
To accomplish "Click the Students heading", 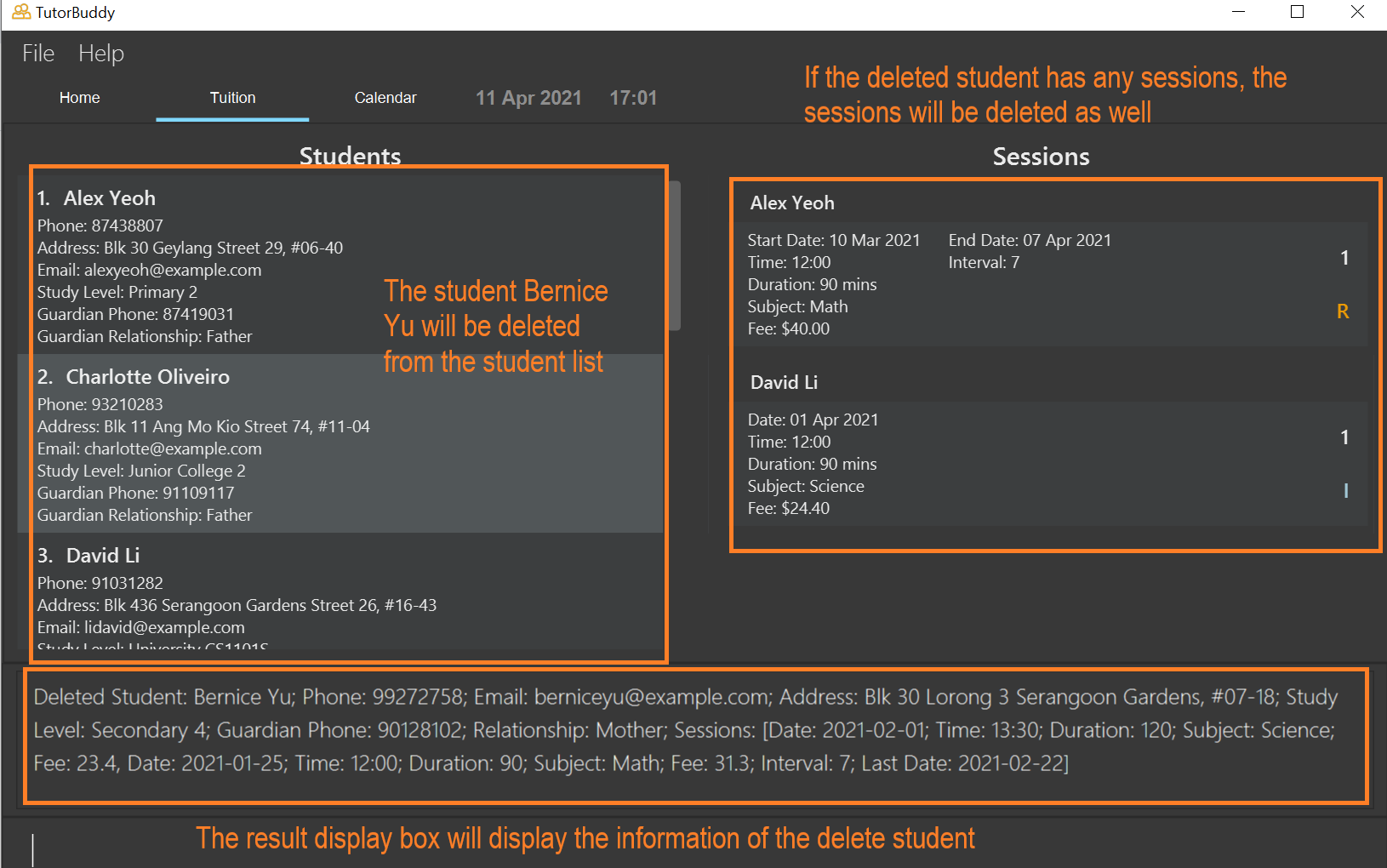I will point(350,156).
